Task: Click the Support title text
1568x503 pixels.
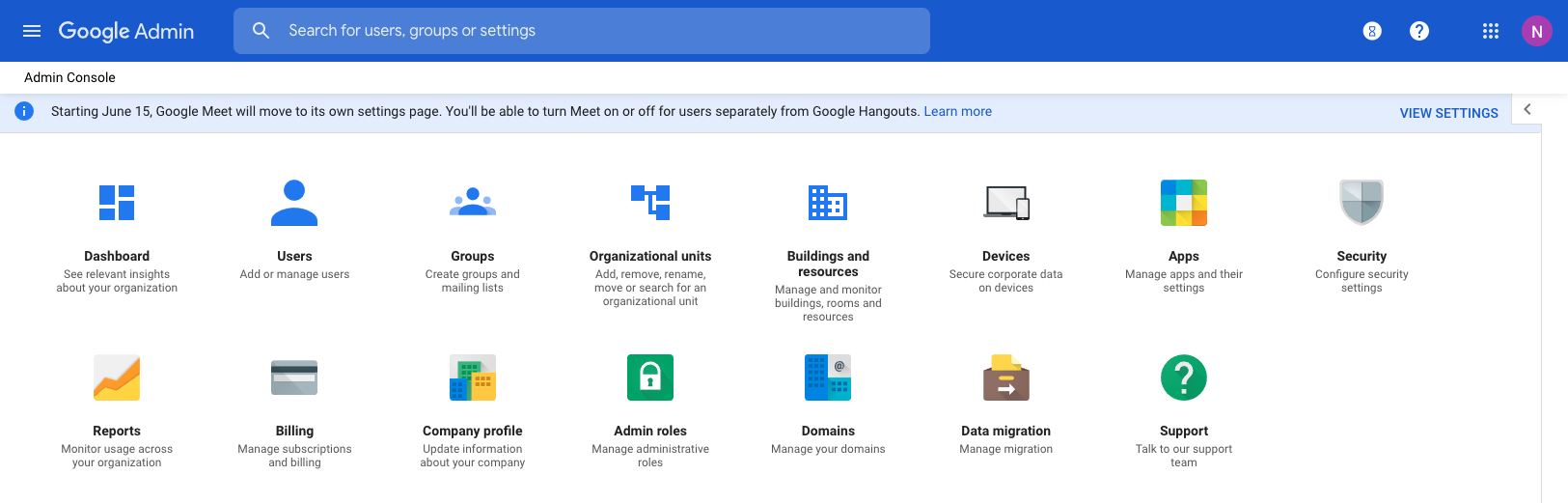Action: [1184, 431]
